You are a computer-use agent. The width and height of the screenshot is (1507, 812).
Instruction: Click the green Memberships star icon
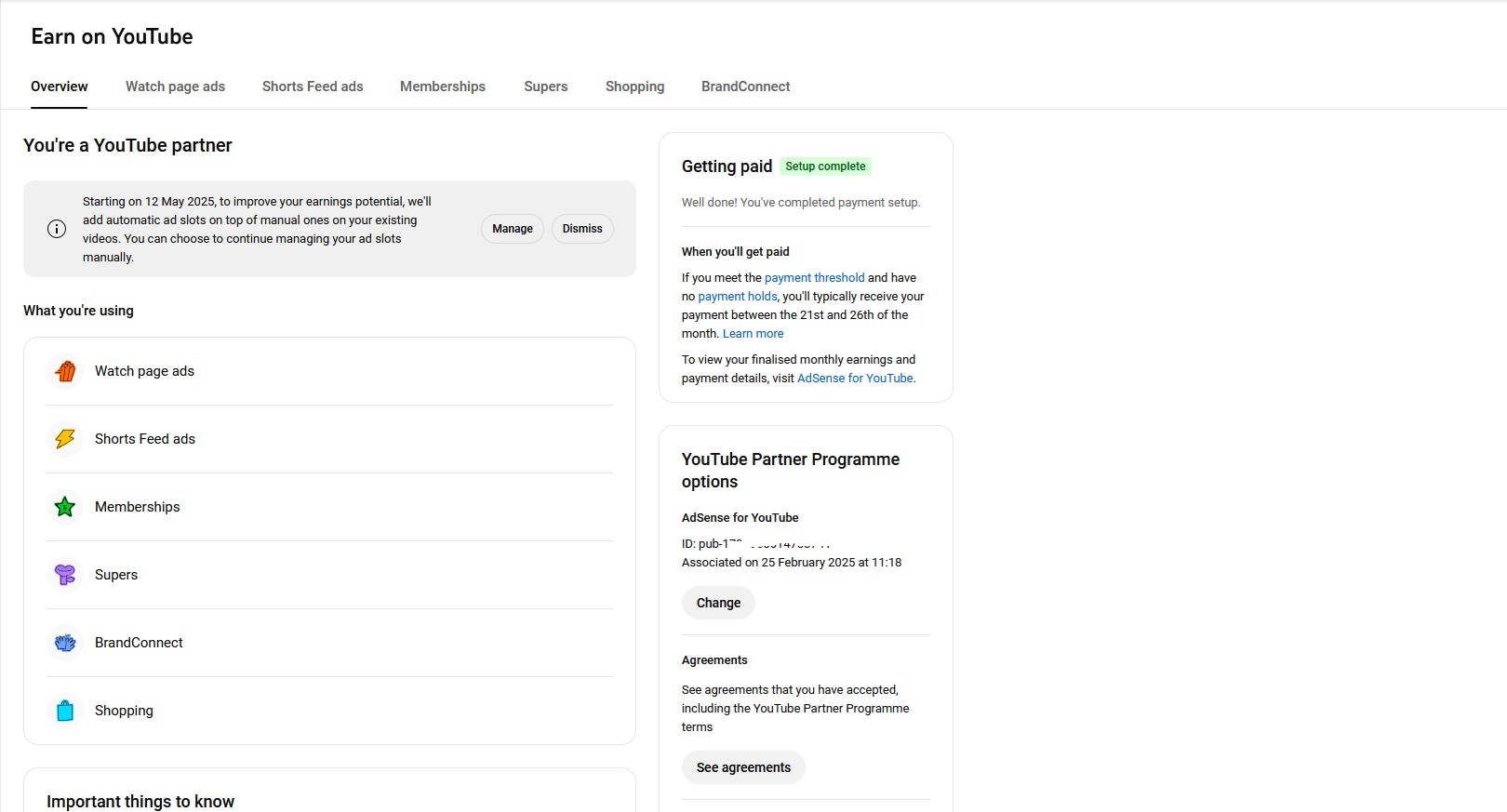[x=65, y=507]
